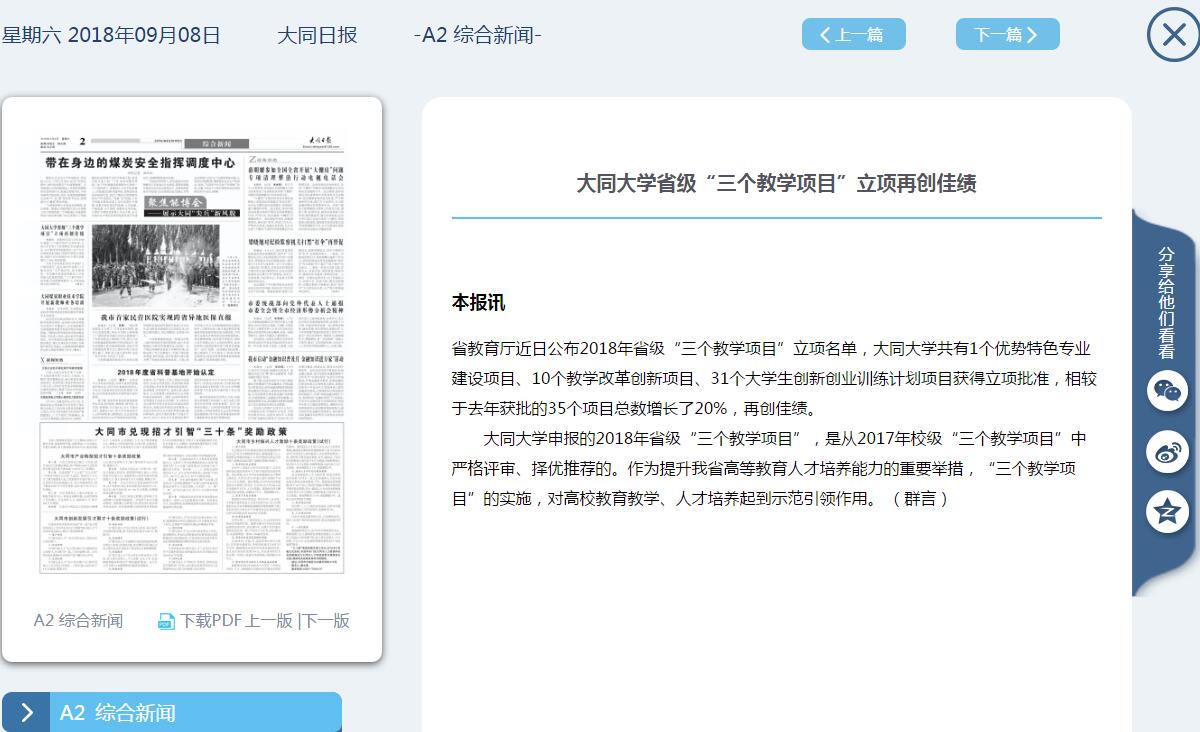Click the A2 综合新闻 label under thumbnail
The height and width of the screenshot is (732, 1200).
tap(78, 620)
